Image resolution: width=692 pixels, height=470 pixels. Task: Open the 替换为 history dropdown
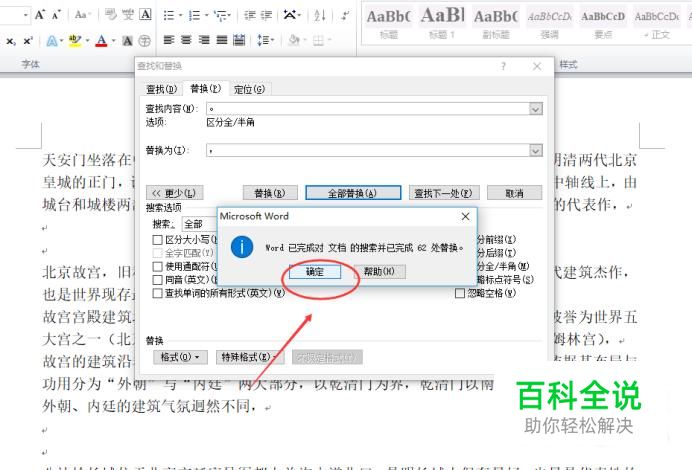tap(536, 150)
